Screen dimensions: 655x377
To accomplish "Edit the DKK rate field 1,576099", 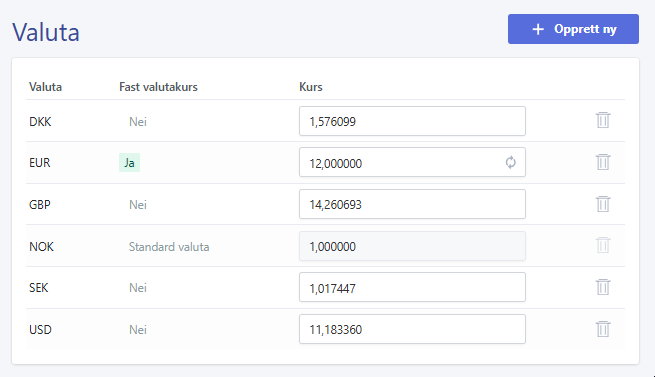I will (412, 121).
